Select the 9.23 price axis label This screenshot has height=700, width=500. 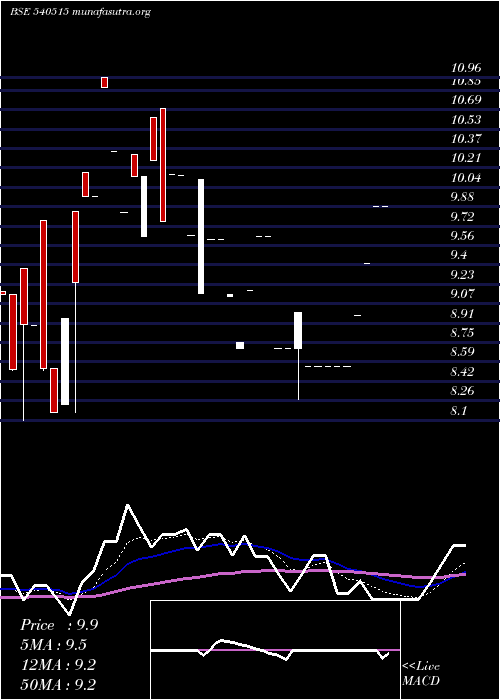[462, 275]
